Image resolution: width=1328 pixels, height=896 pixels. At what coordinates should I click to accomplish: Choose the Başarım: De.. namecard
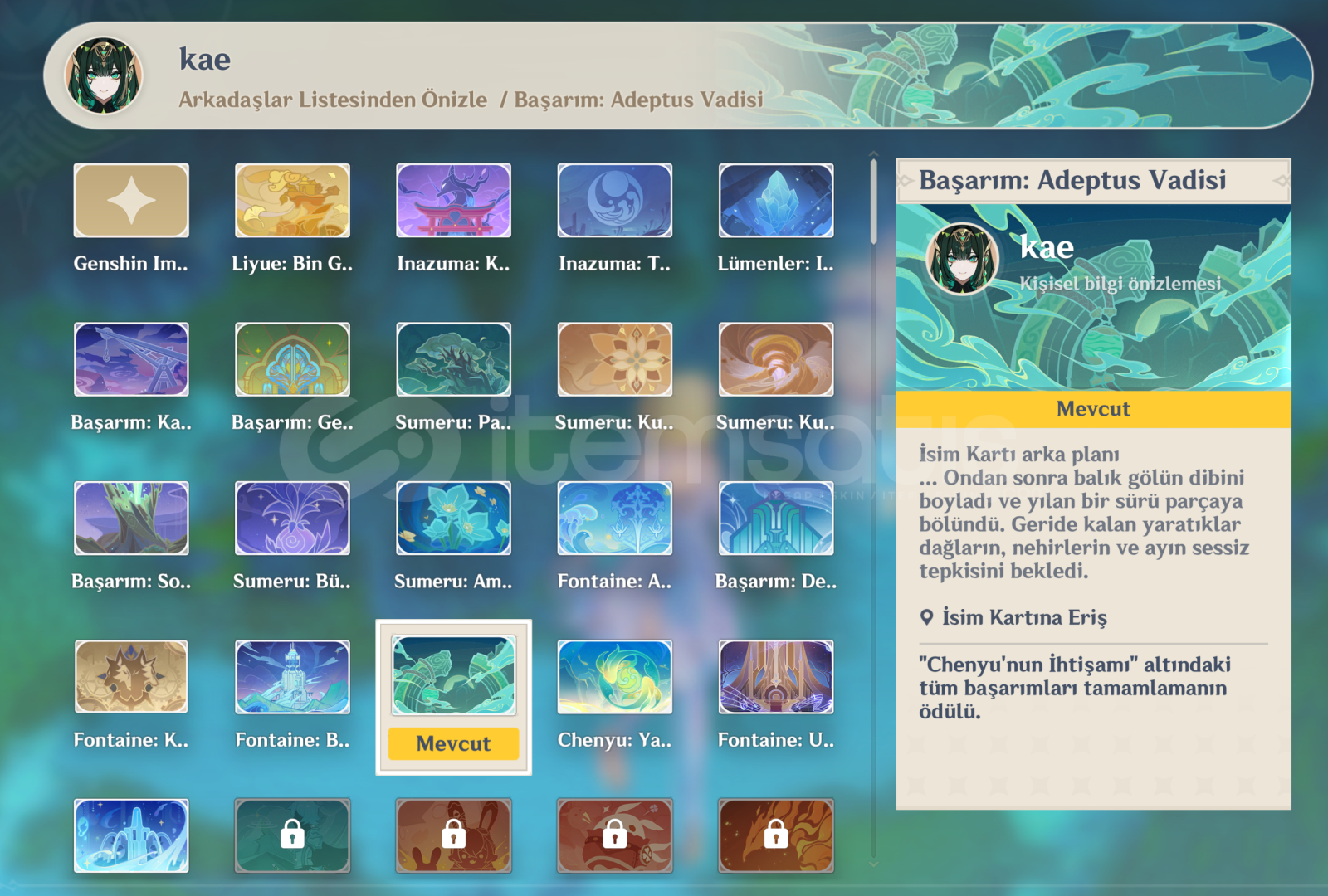[776, 519]
